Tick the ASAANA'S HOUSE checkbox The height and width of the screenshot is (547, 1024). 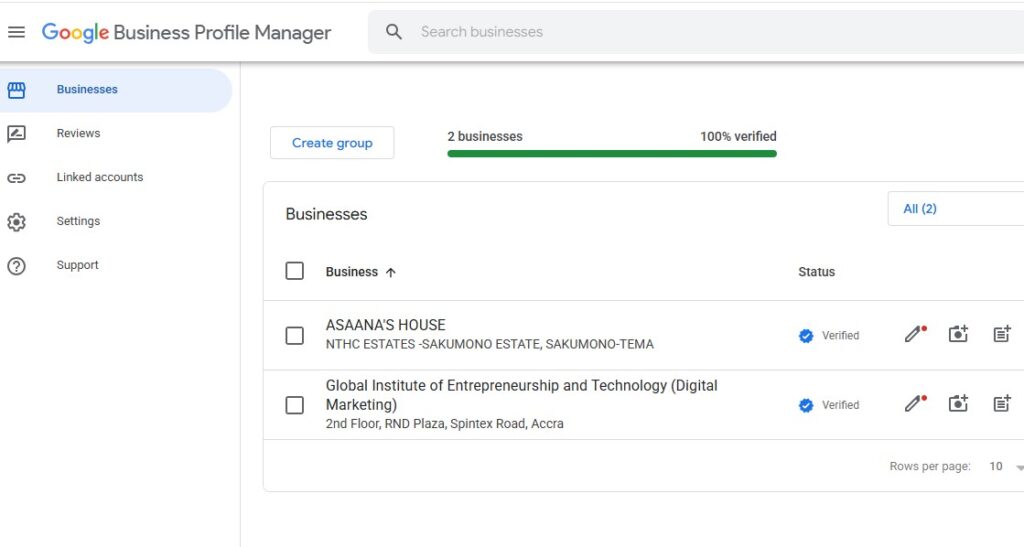pyautogui.click(x=295, y=336)
